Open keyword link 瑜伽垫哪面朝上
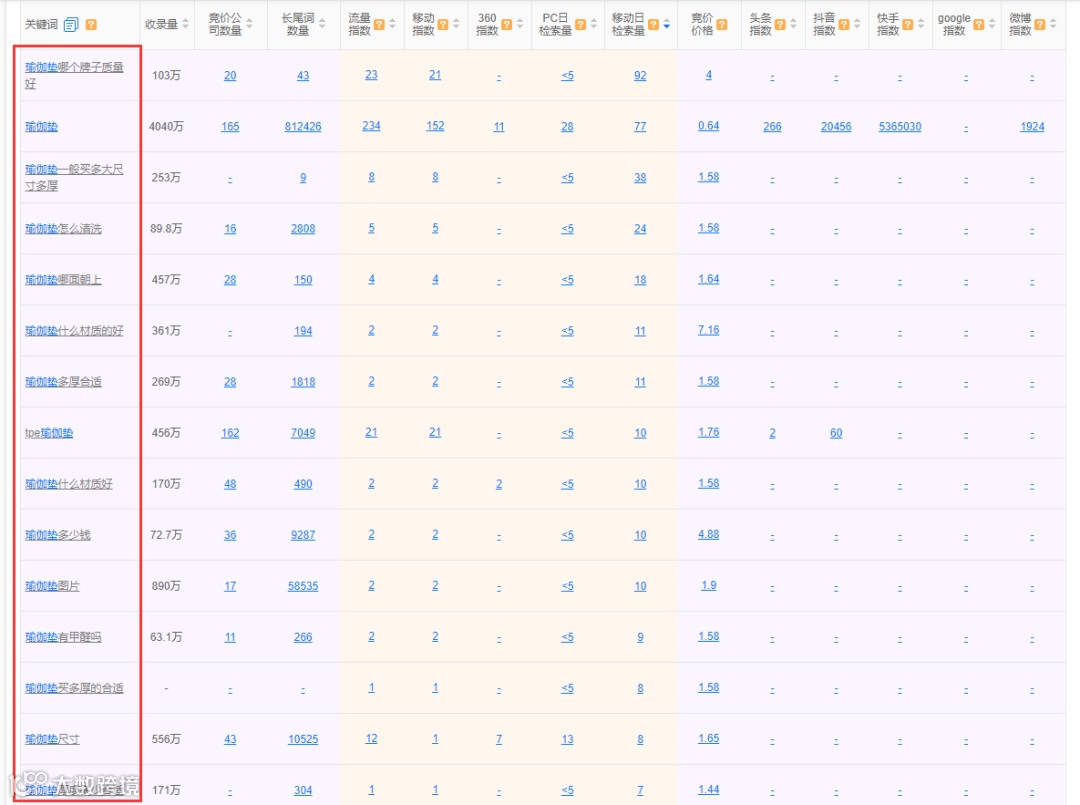This screenshot has height=805, width=1080. click(x=63, y=280)
